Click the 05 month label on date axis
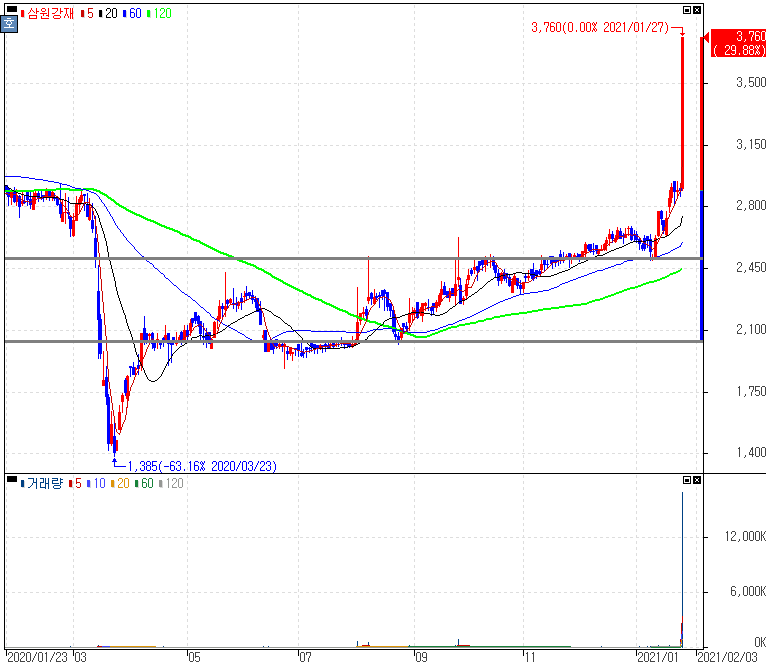Viewport: 766px width, 664px height. pyautogui.click(x=194, y=658)
